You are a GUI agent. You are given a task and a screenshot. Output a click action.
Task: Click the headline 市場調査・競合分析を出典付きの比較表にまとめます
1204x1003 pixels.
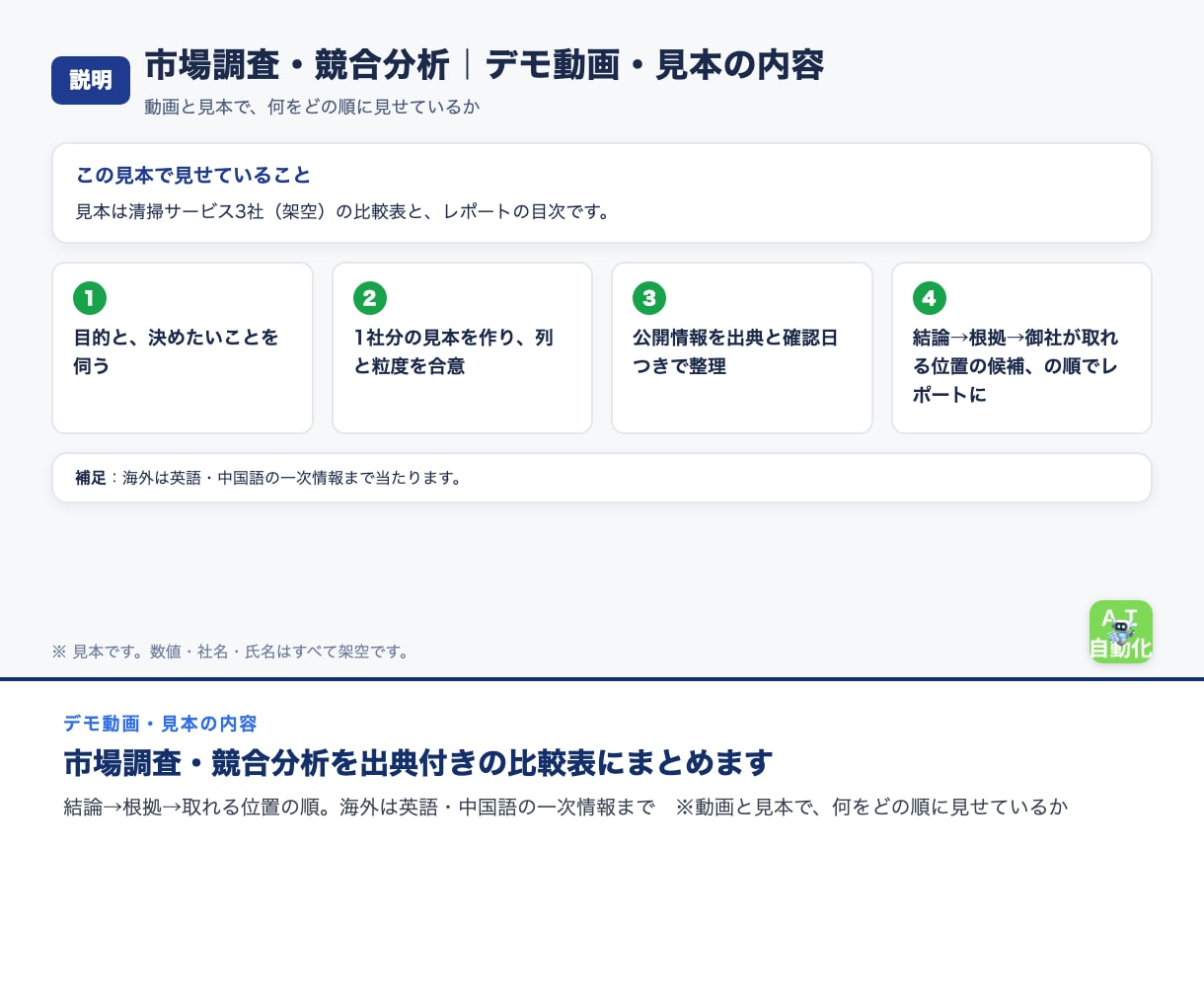418,763
